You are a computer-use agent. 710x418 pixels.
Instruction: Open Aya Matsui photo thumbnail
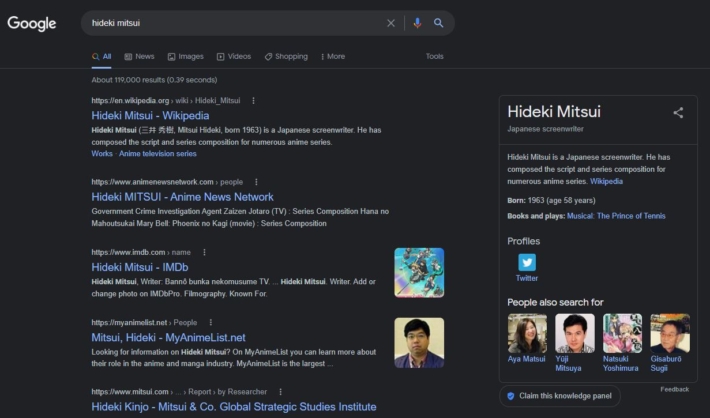(x=527, y=333)
